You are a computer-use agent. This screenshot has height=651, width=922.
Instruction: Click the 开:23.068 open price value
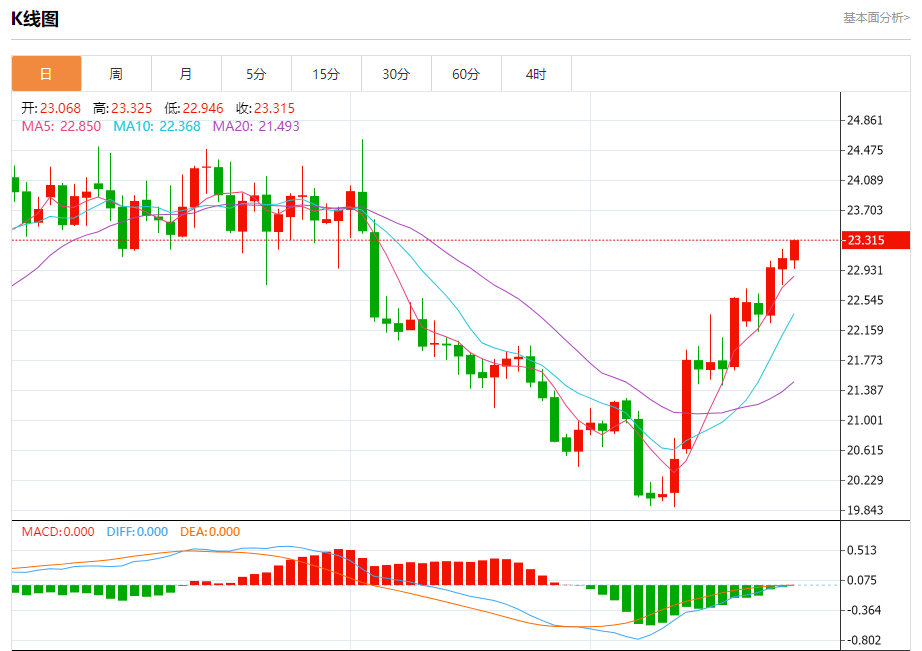click(x=51, y=108)
